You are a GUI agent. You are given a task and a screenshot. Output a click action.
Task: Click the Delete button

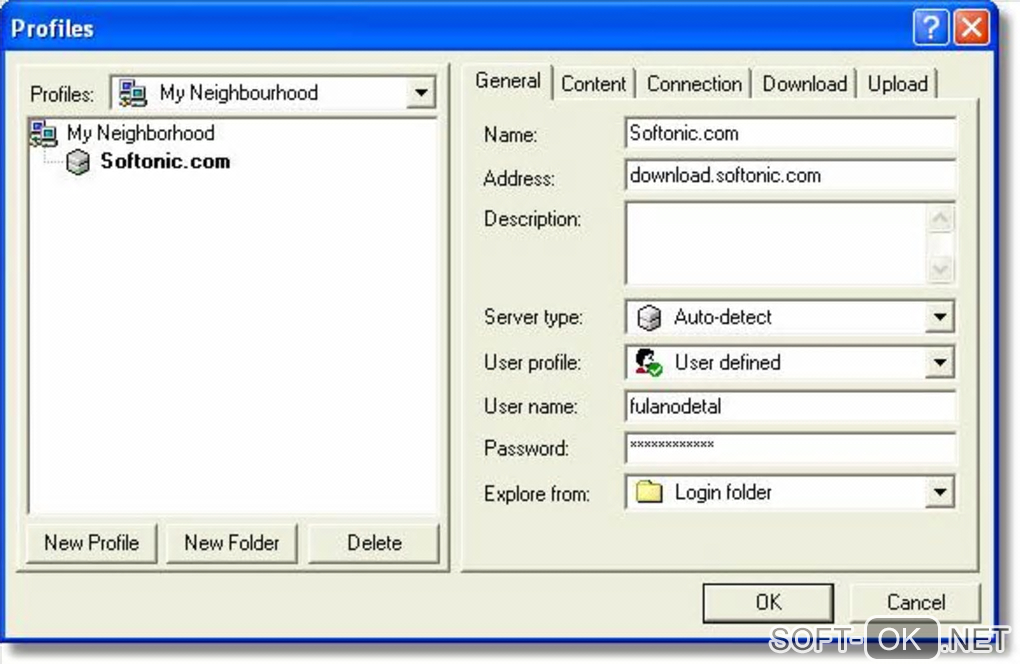coord(374,543)
